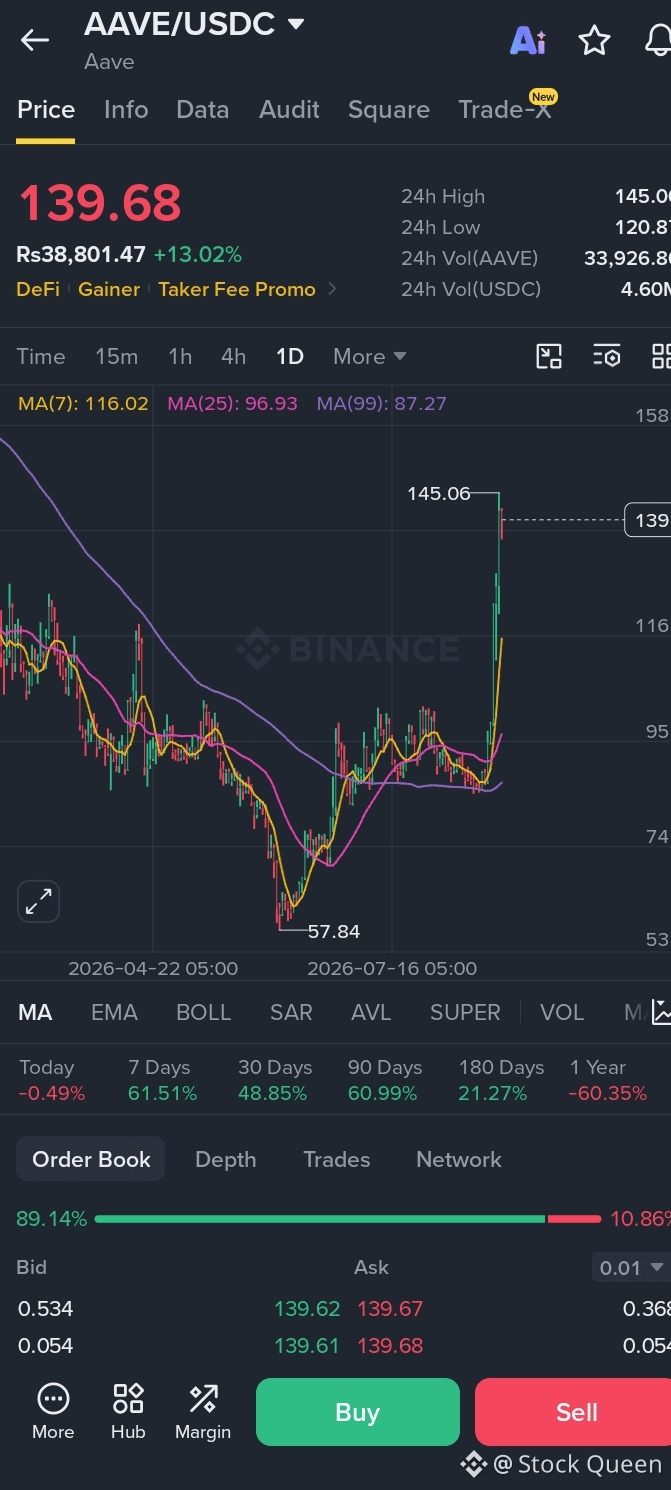The width and height of the screenshot is (671, 1490).
Task: Tap the bid/ask ratio bar
Action: pyautogui.click(x=348, y=1219)
